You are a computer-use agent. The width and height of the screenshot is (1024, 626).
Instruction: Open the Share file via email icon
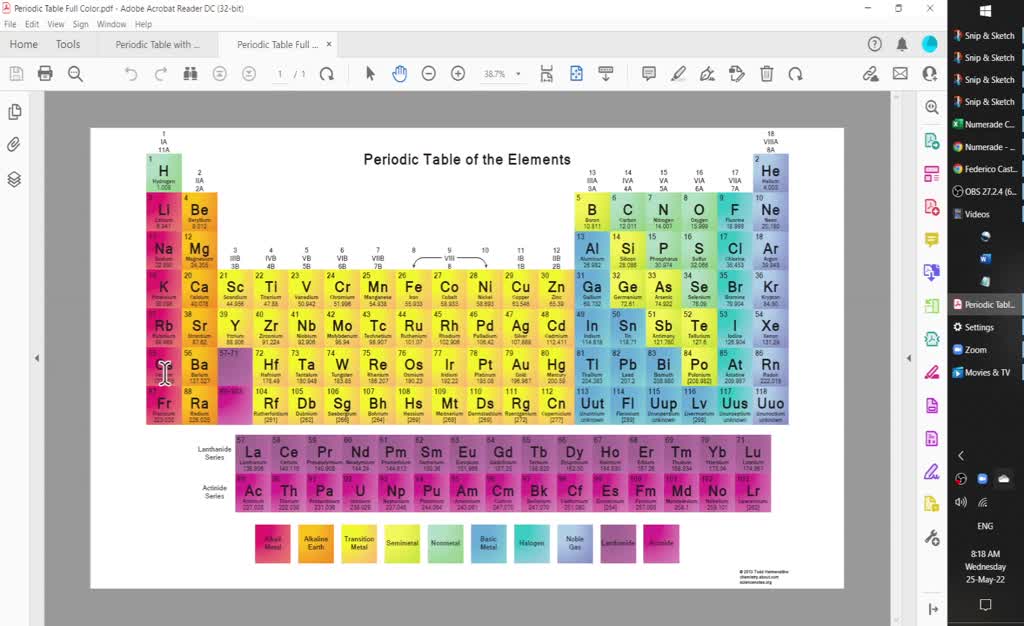[900, 74]
